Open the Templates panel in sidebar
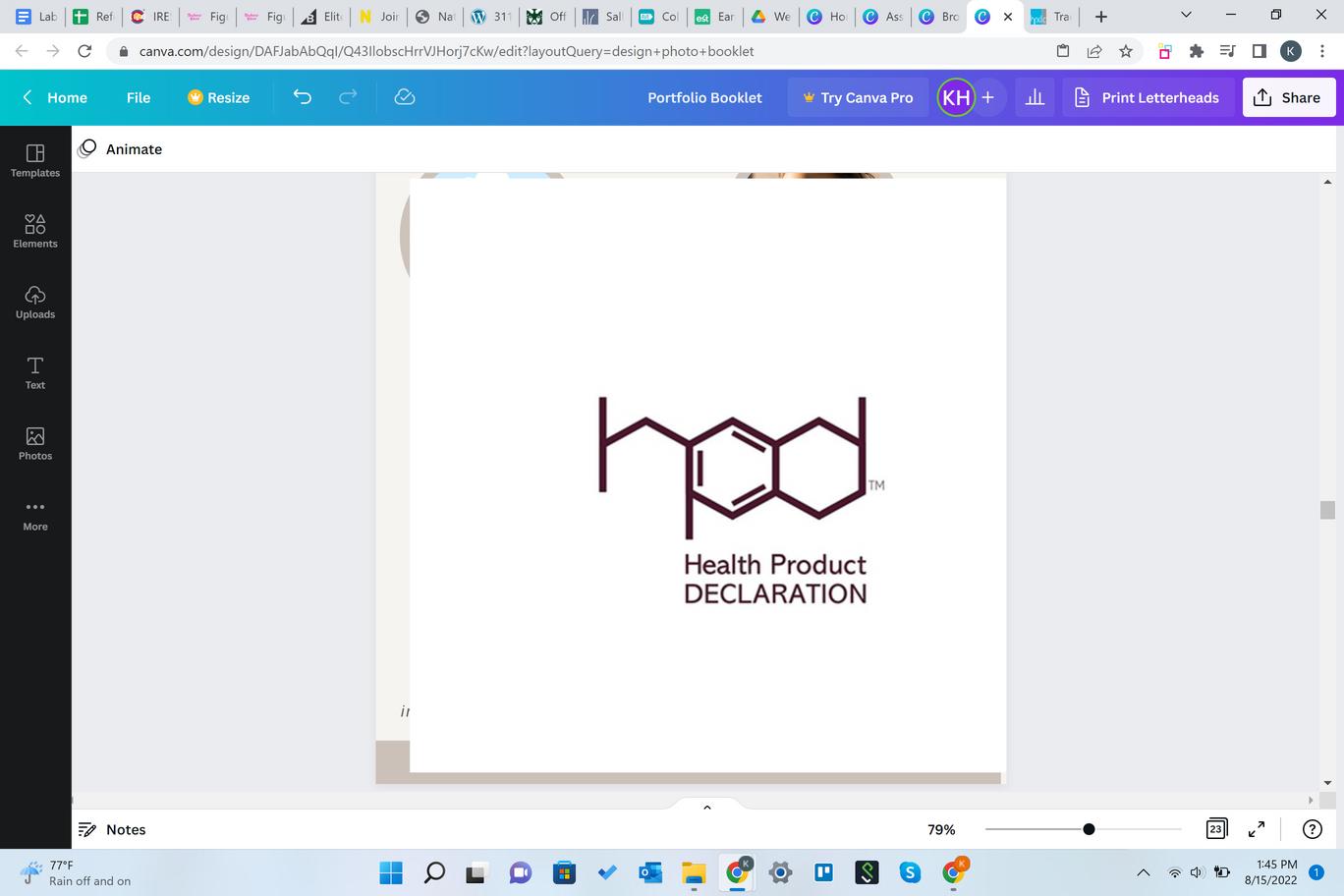The image size is (1344, 896). point(35,160)
